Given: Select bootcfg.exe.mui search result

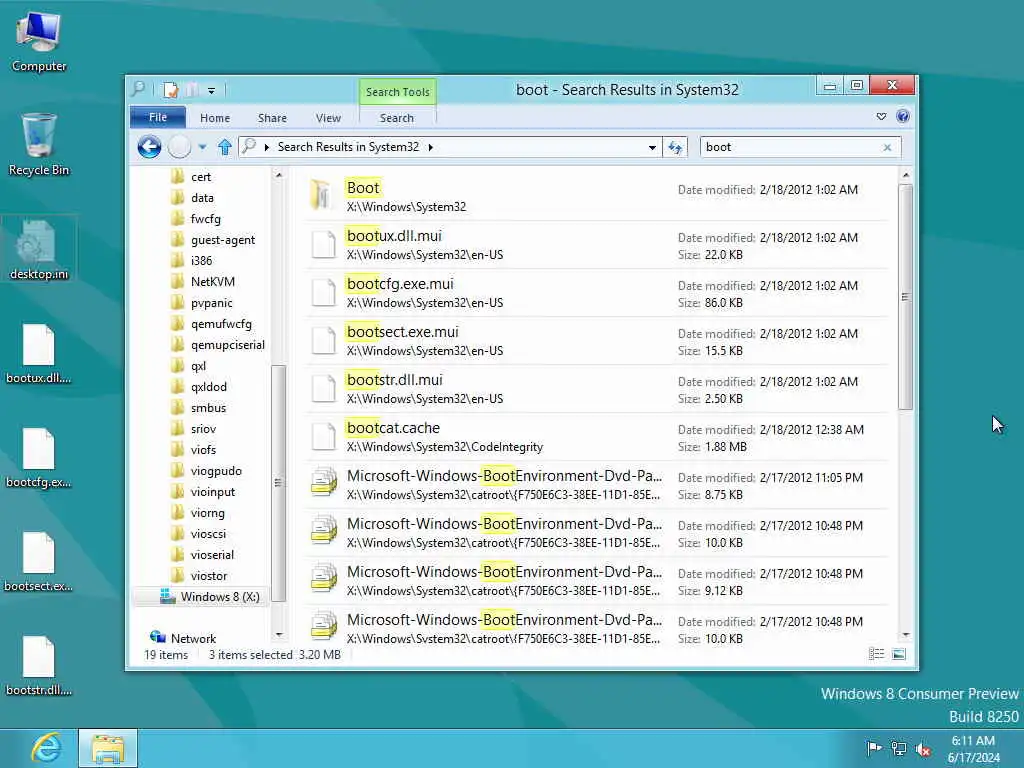Looking at the screenshot, I should coord(598,293).
